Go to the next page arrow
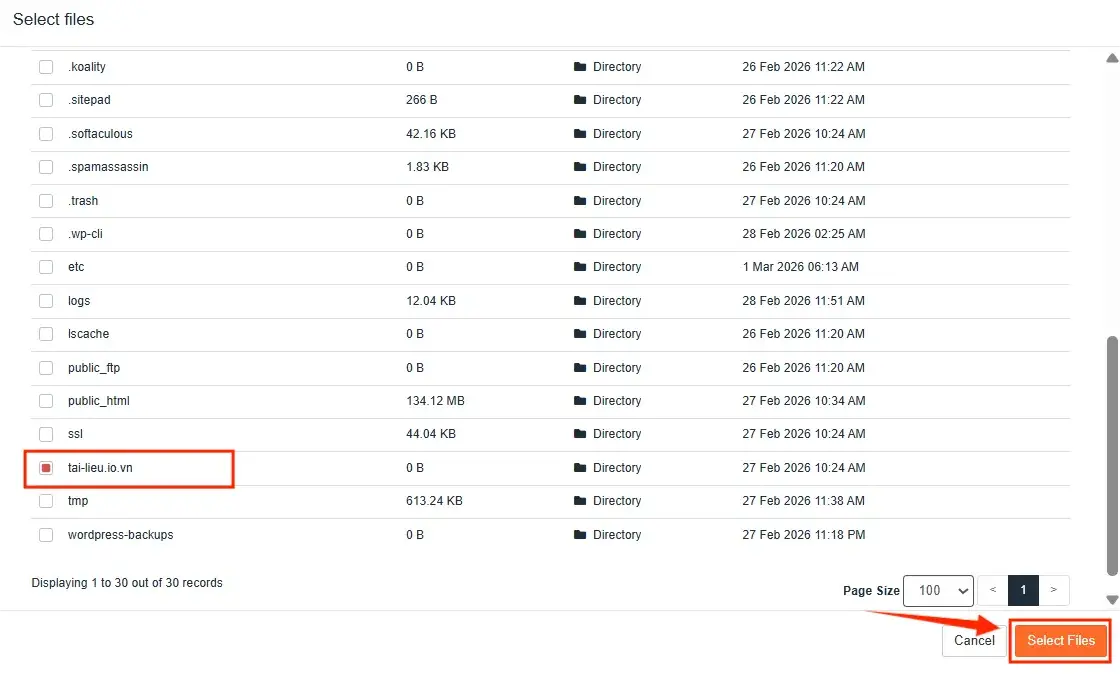The image size is (1120, 674). 1054,590
